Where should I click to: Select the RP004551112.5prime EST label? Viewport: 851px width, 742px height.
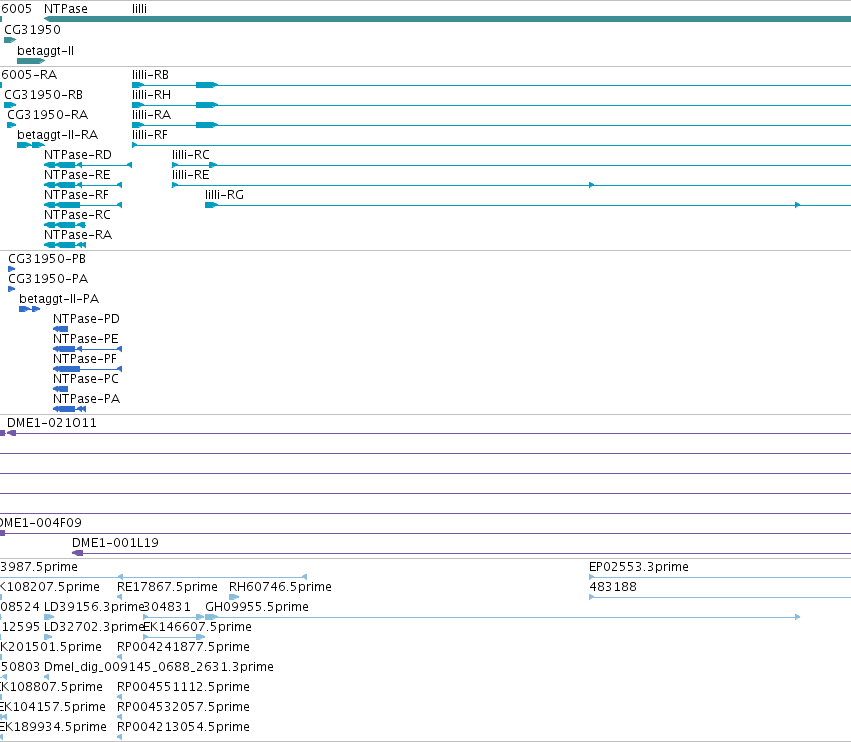pyautogui.click(x=183, y=688)
